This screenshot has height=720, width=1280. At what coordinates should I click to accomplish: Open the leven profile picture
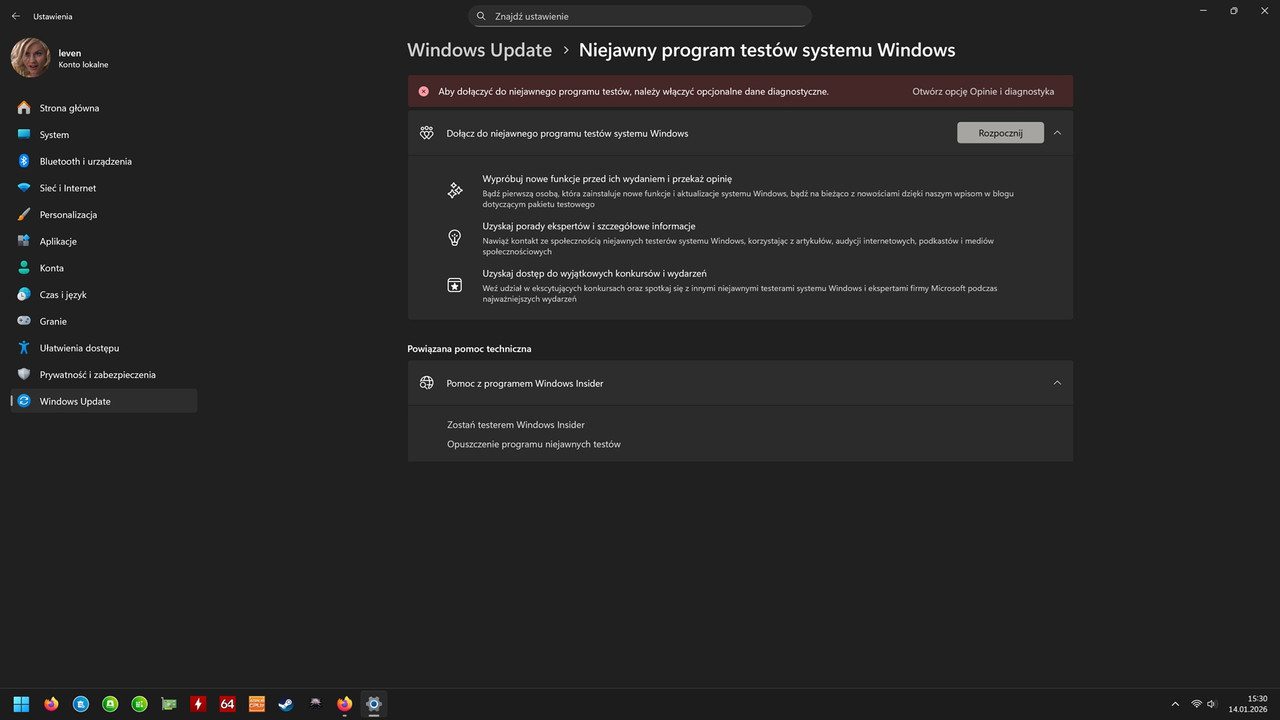click(30, 58)
